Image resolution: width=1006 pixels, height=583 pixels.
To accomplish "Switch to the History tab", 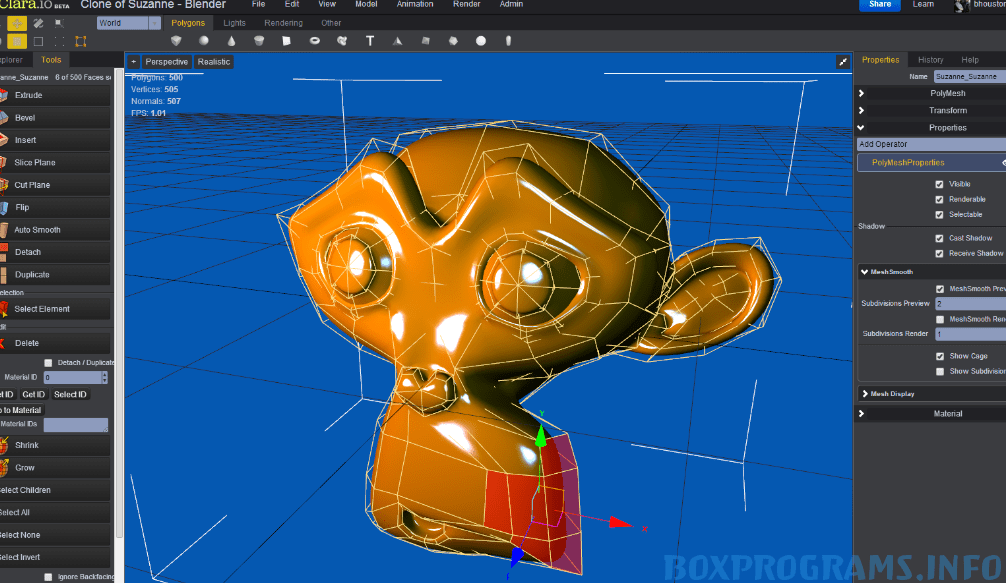I will (930, 60).
